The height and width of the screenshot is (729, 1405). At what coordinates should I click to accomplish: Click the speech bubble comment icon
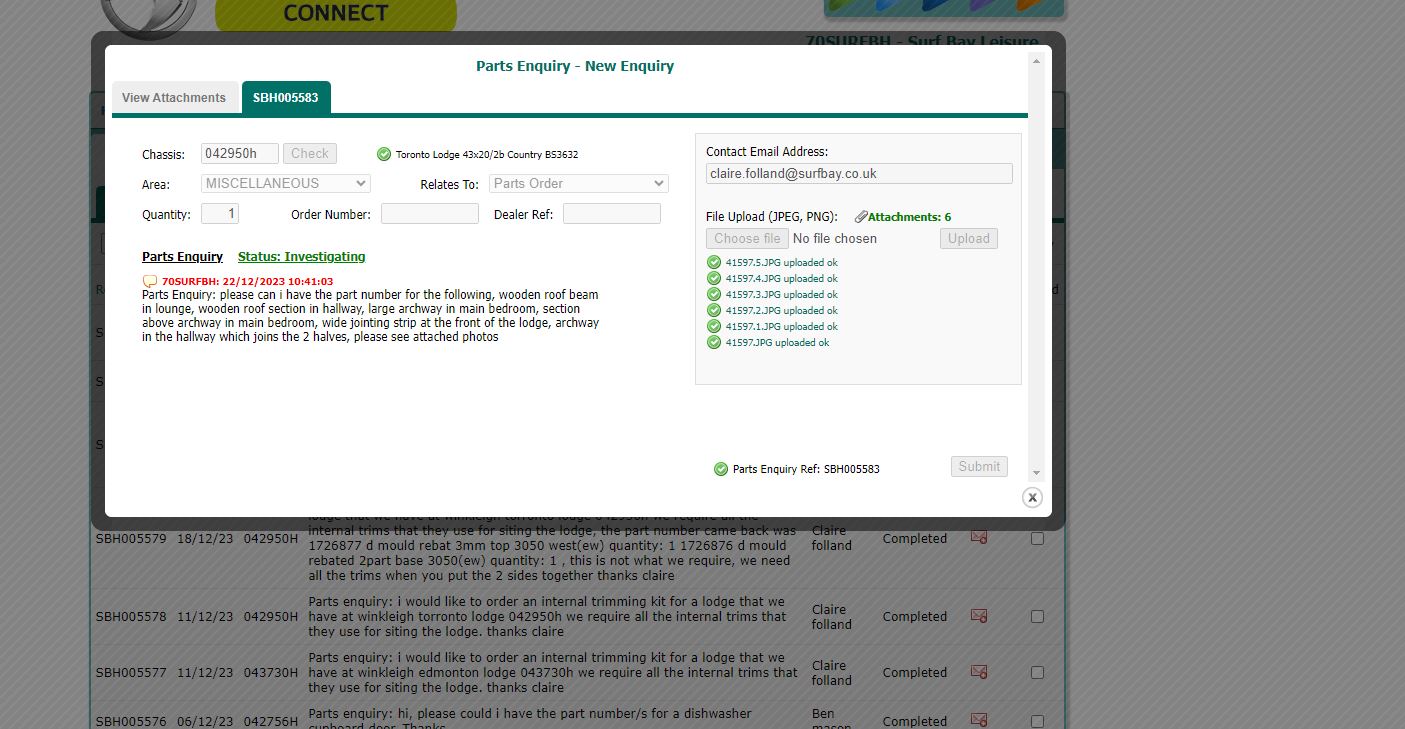coord(150,282)
